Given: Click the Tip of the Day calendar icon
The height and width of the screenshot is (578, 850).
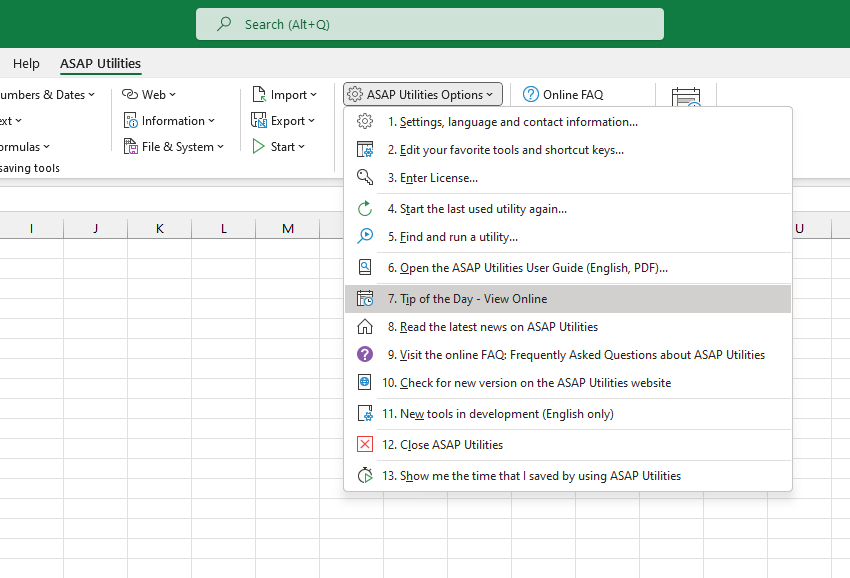Looking at the screenshot, I should tap(365, 298).
